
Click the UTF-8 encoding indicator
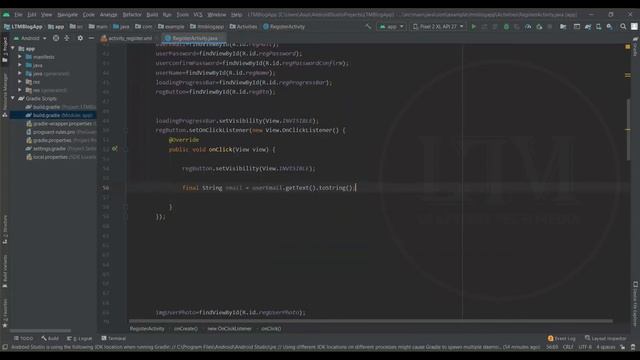585,347
